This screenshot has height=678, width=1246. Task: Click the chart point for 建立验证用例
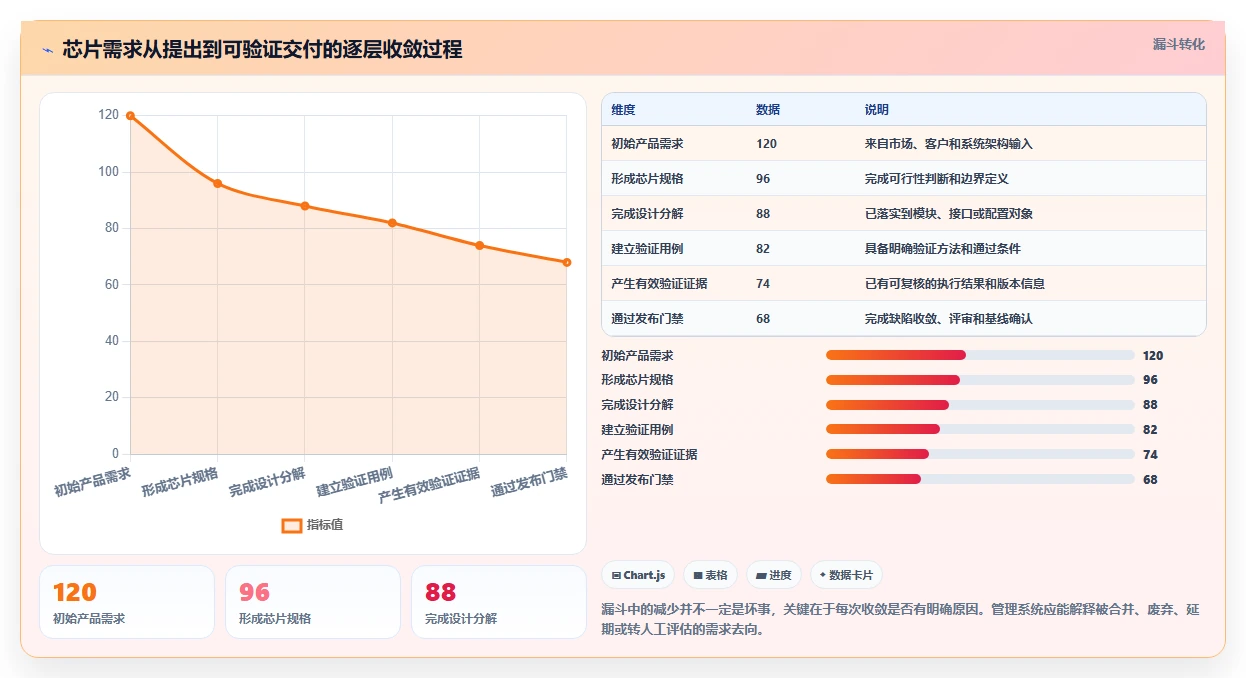(x=392, y=223)
